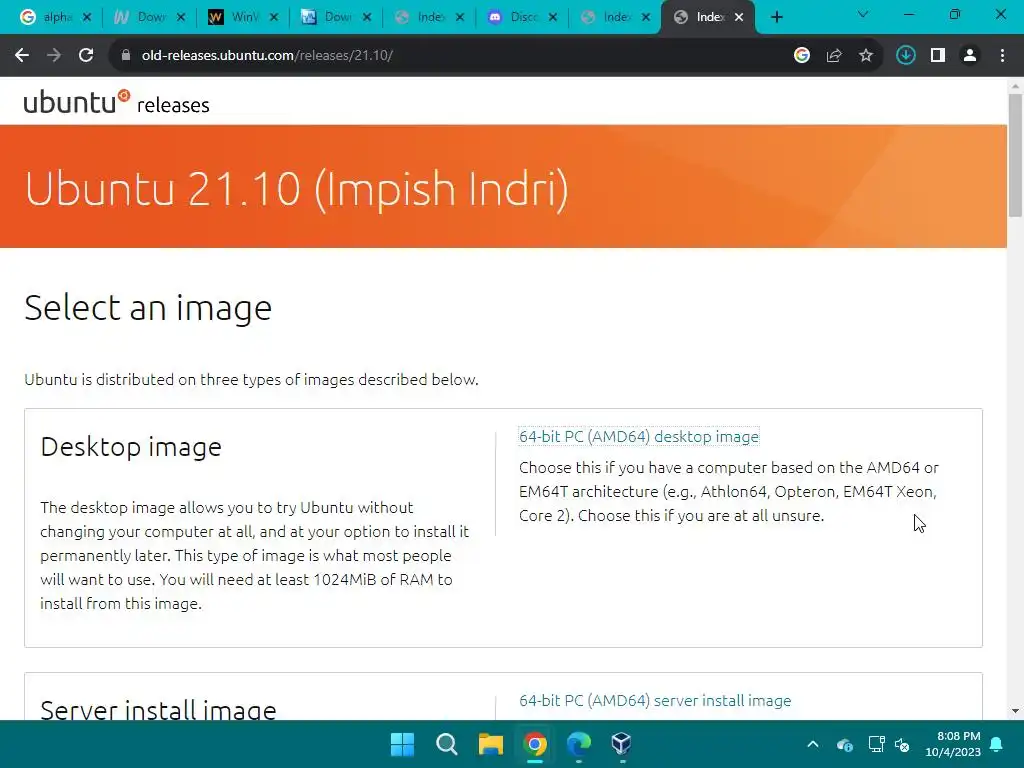Click the Chrome taskbar icon
1024x768 pixels.
535,744
